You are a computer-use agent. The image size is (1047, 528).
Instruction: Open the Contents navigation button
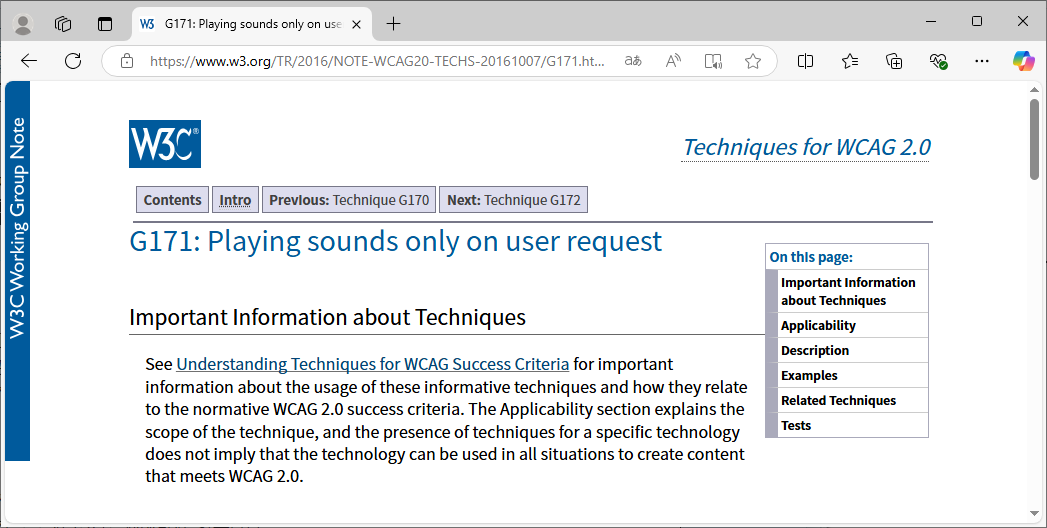[x=172, y=200]
